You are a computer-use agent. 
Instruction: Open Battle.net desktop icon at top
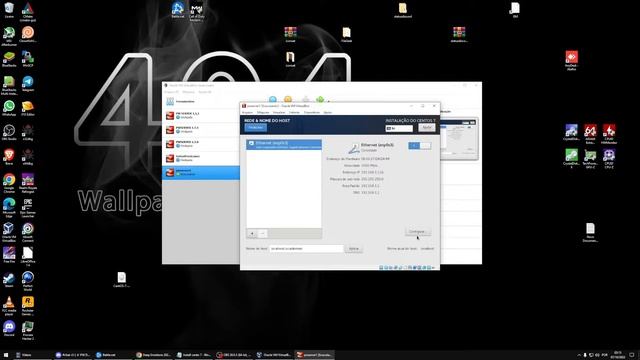click(x=178, y=10)
